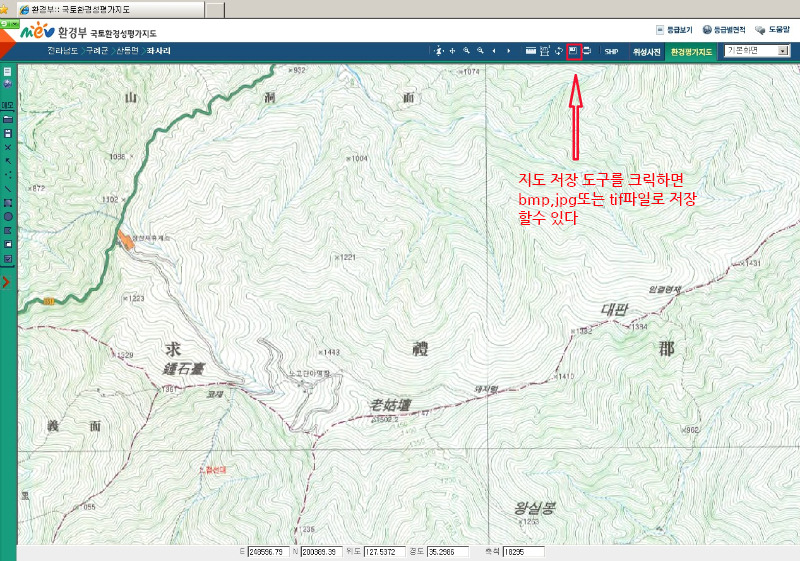Select the memo circle drawing tool
Image resolution: width=800 pixels, height=561 pixels.
(8, 217)
